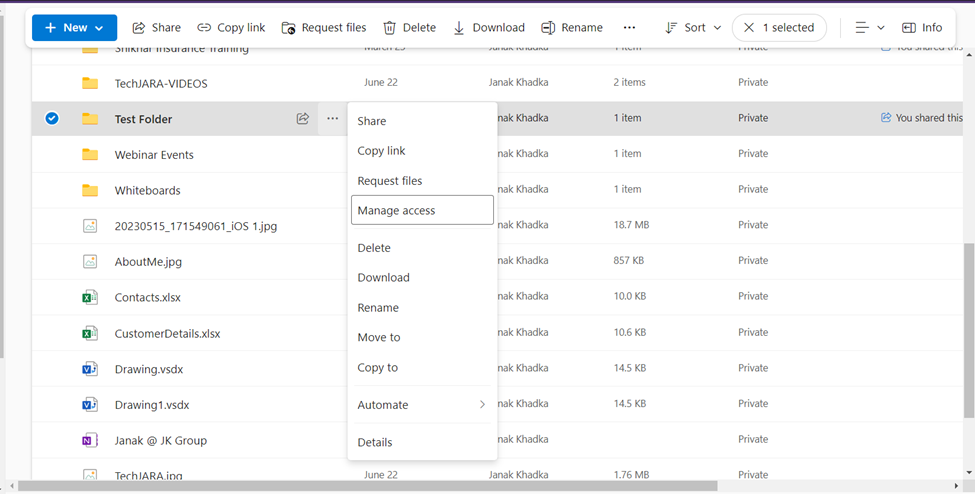Click the Rename icon in the toolbar
This screenshot has width=975, height=494.
[548, 28]
